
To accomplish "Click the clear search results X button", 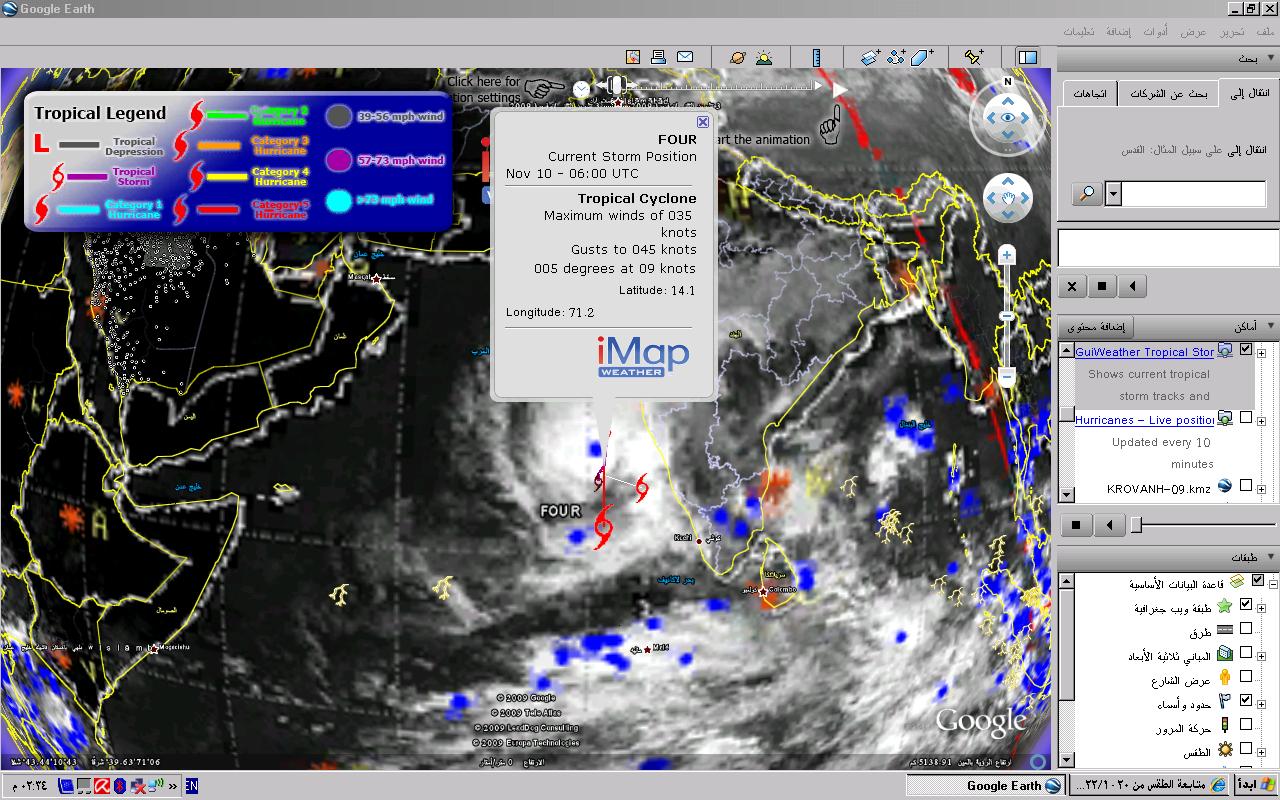I will click(x=1072, y=286).
